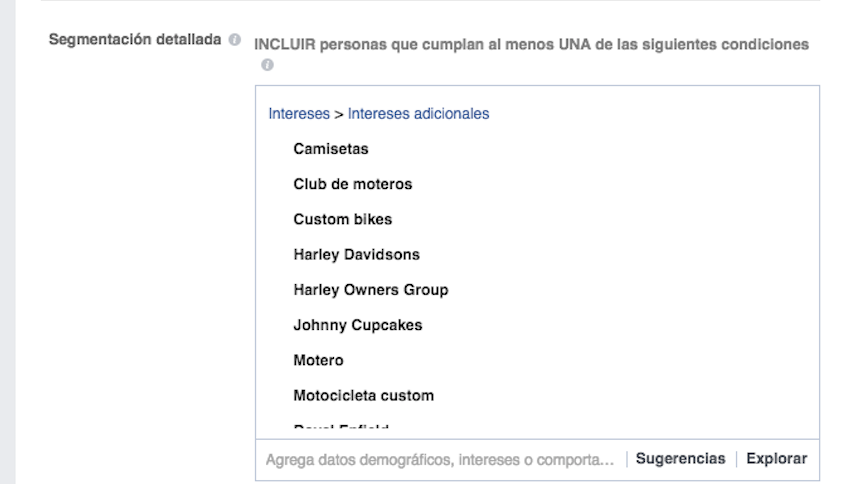Screen dimensions: 845x484
Task: Open the Intereses adicionales breadcrumb link
Action: [x=418, y=114]
